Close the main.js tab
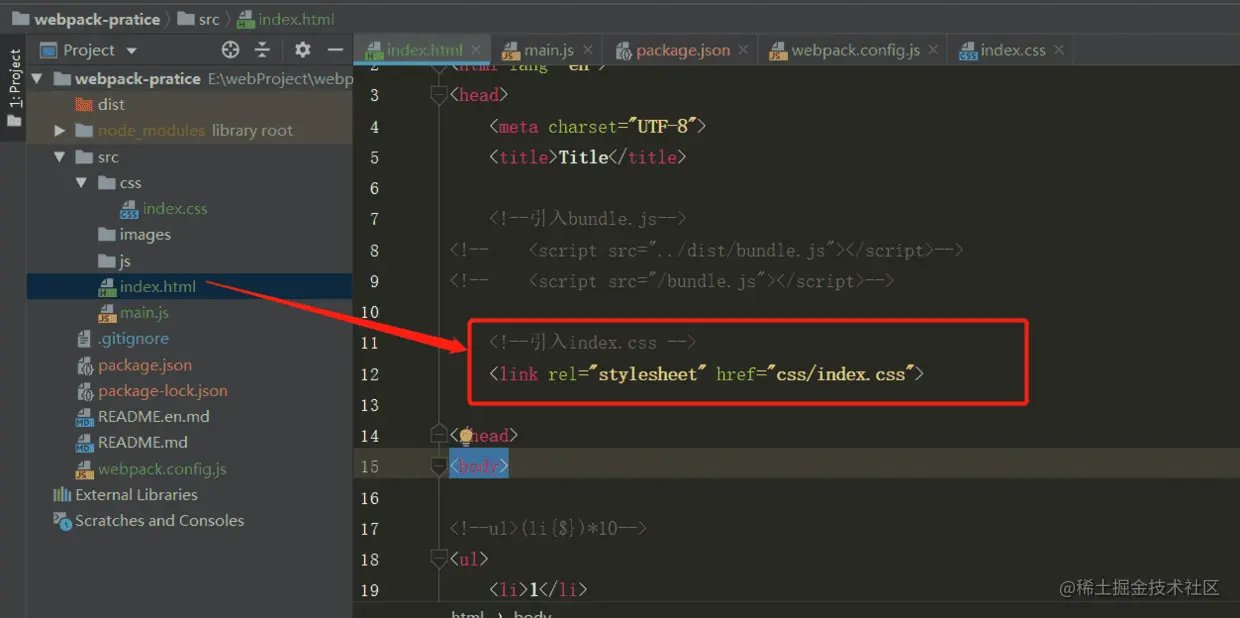Viewport: 1240px width, 618px height. (x=586, y=49)
